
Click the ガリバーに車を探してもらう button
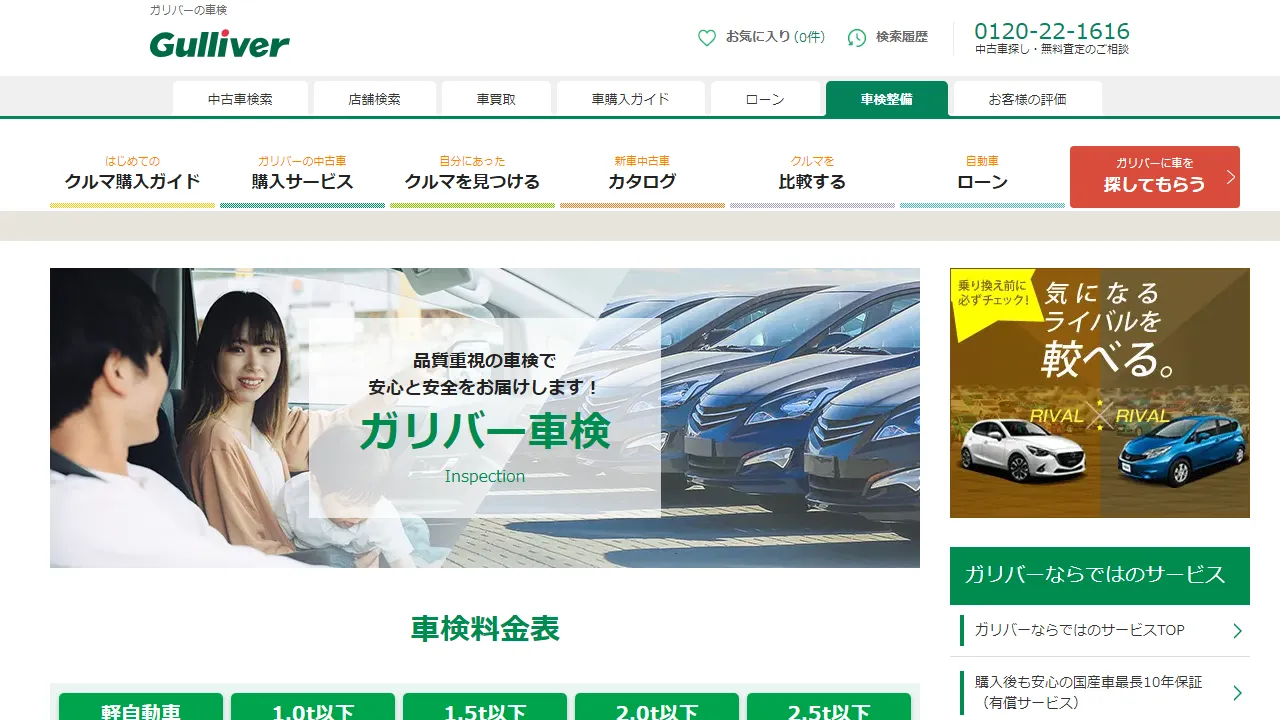coord(1155,177)
